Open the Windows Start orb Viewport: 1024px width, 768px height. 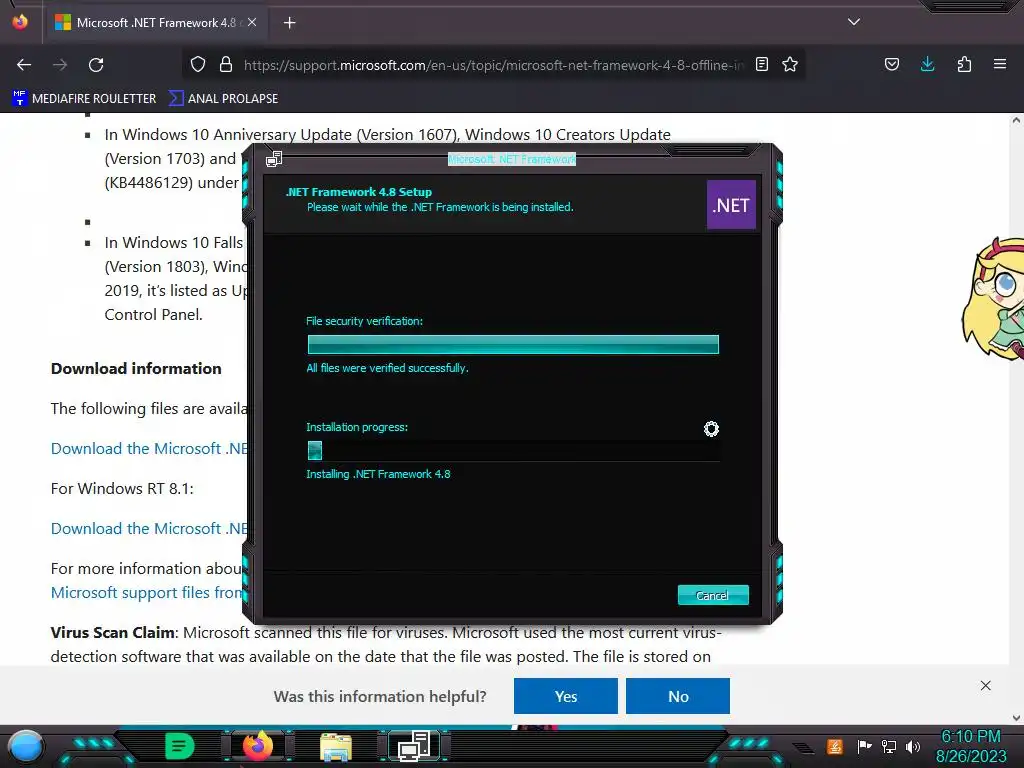click(26, 746)
